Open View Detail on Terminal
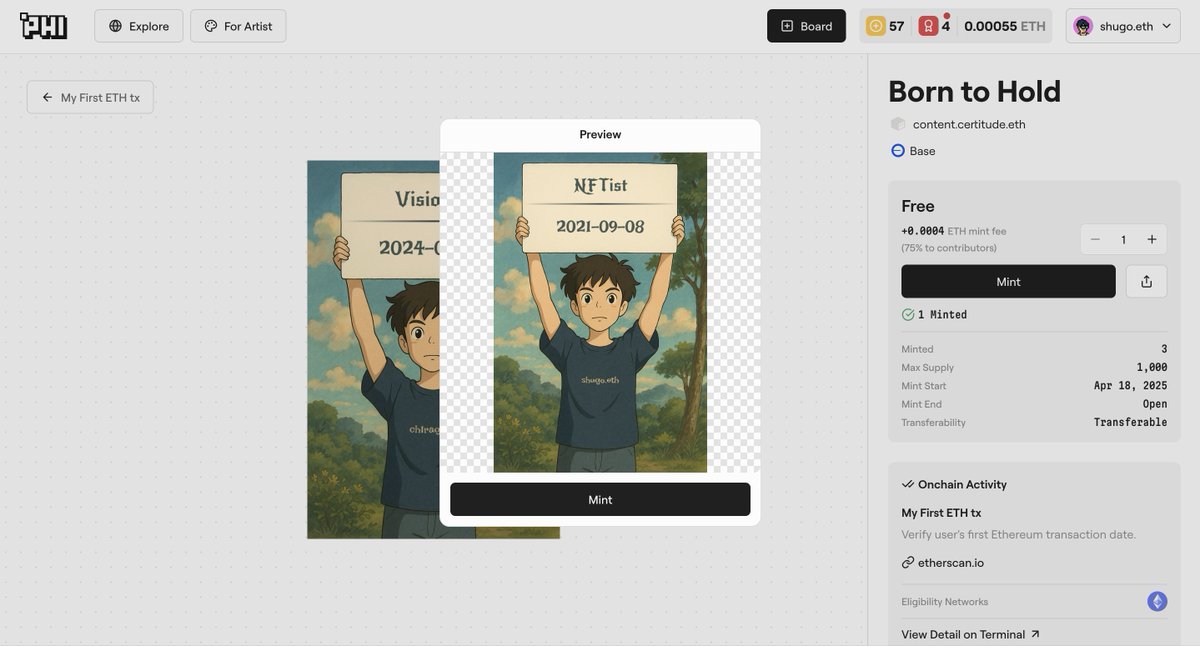 click(x=970, y=634)
